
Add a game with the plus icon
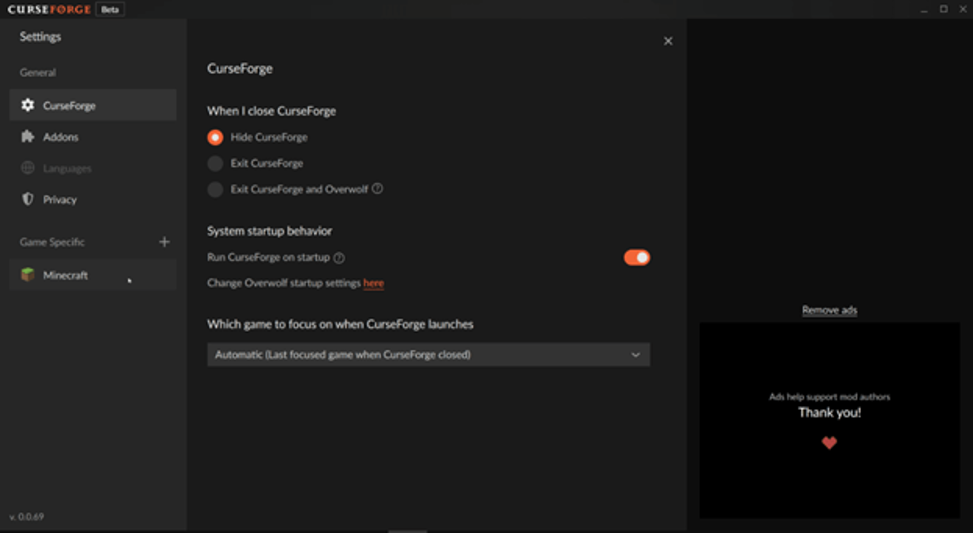tap(164, 242)
